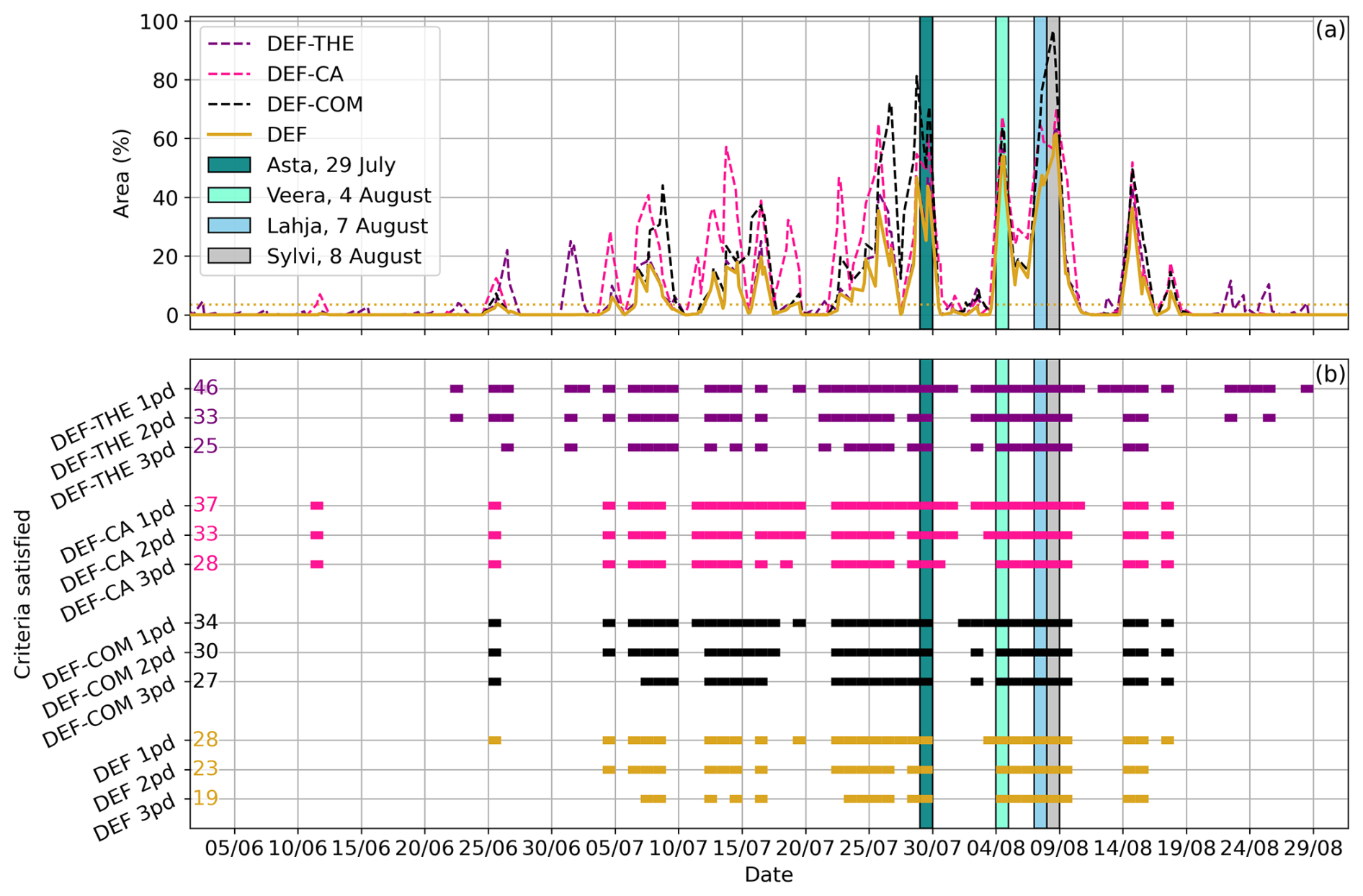Screen dimensions: 1363x896
Task: Click the teal Asta legend swatch
Action: click(x=229, y=165)
